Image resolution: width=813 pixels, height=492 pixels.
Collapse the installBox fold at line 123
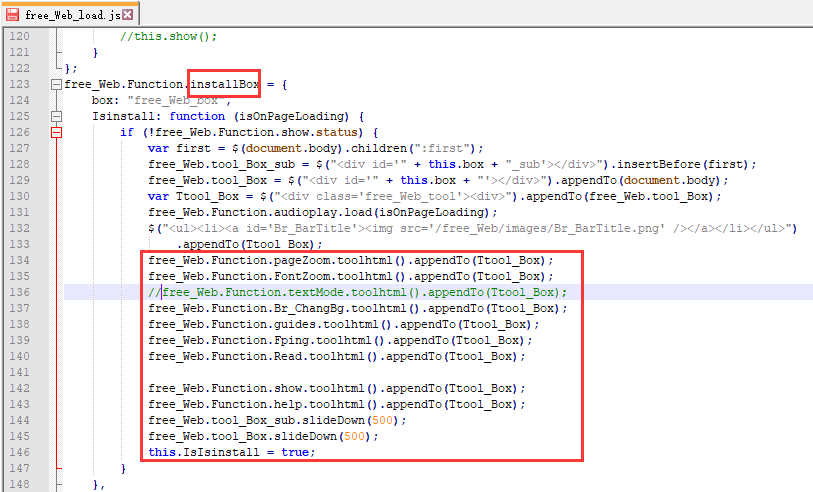[56, 84]
